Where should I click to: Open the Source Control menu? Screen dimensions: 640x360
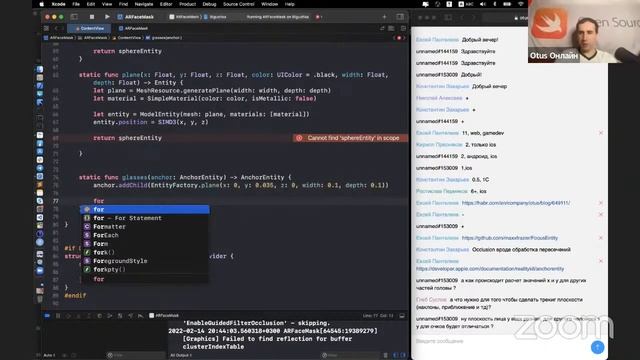[x=238, y=4]
